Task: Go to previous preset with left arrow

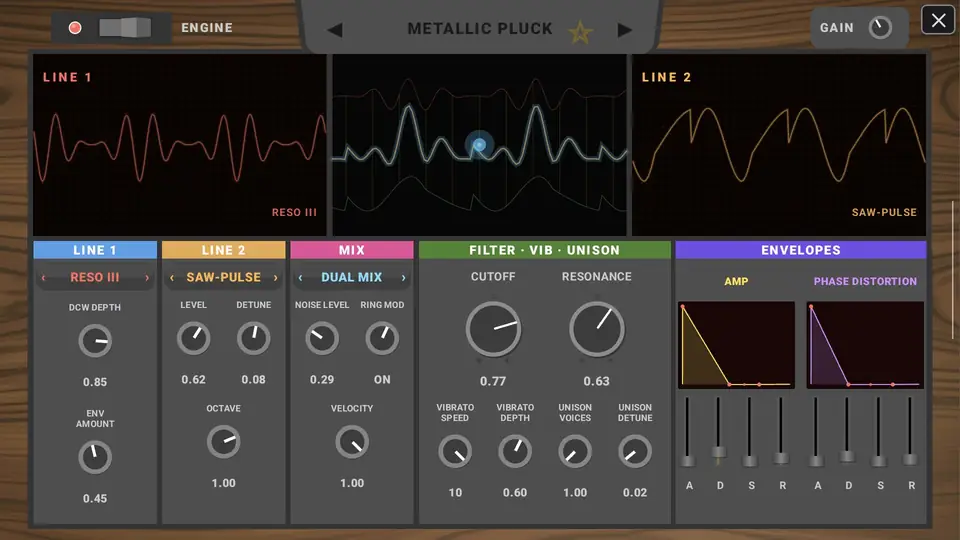Action: coord(335,30)
